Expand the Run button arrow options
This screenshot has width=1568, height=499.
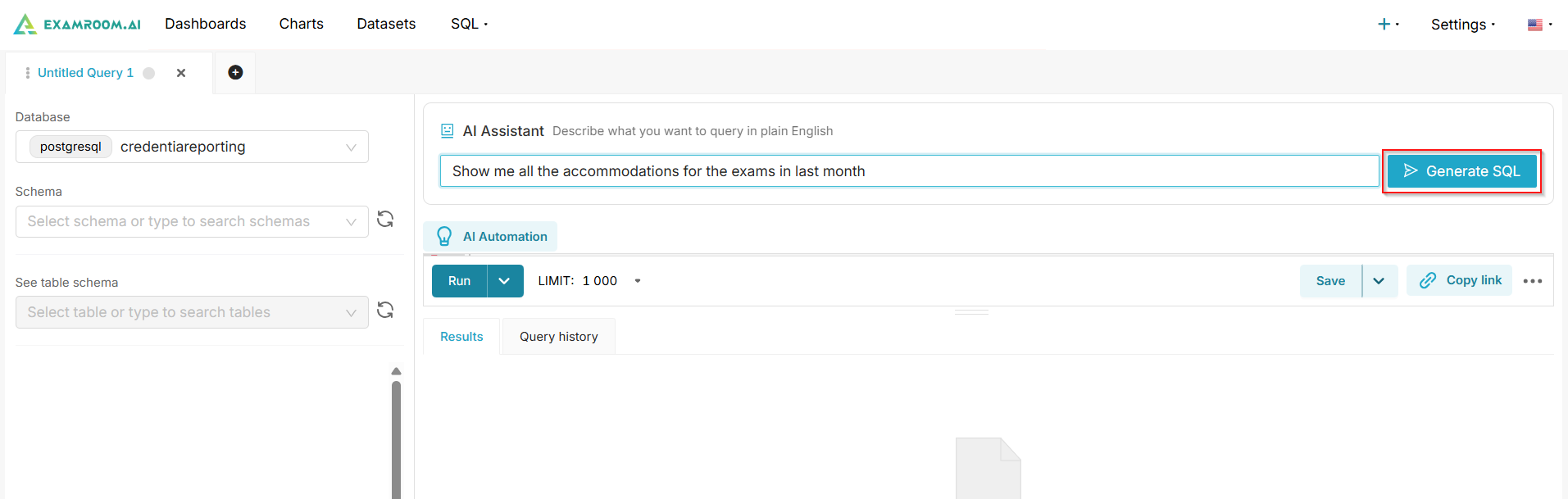(x=505, y=281)
